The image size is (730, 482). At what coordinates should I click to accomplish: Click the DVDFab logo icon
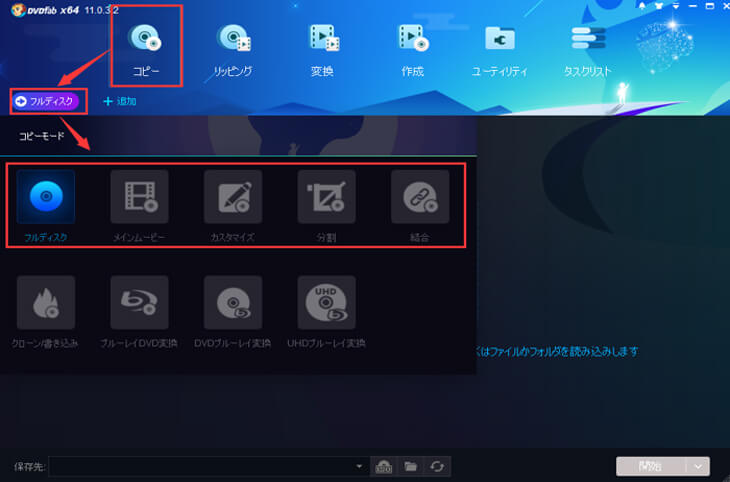coord(18,10)
